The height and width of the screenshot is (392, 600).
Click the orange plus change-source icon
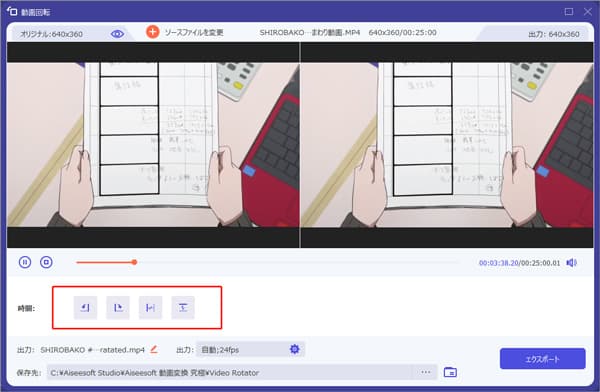[153, 32]
